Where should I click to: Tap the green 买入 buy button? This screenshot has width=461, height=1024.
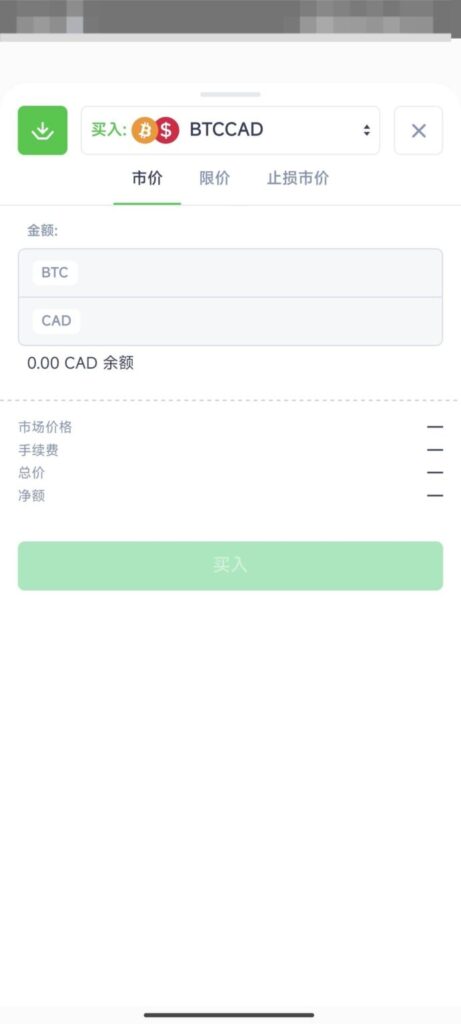230,566
